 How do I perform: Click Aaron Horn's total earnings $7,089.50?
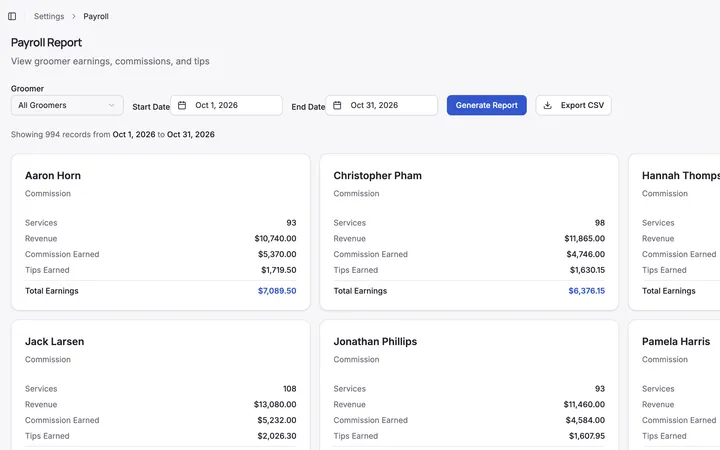[277, 291]
